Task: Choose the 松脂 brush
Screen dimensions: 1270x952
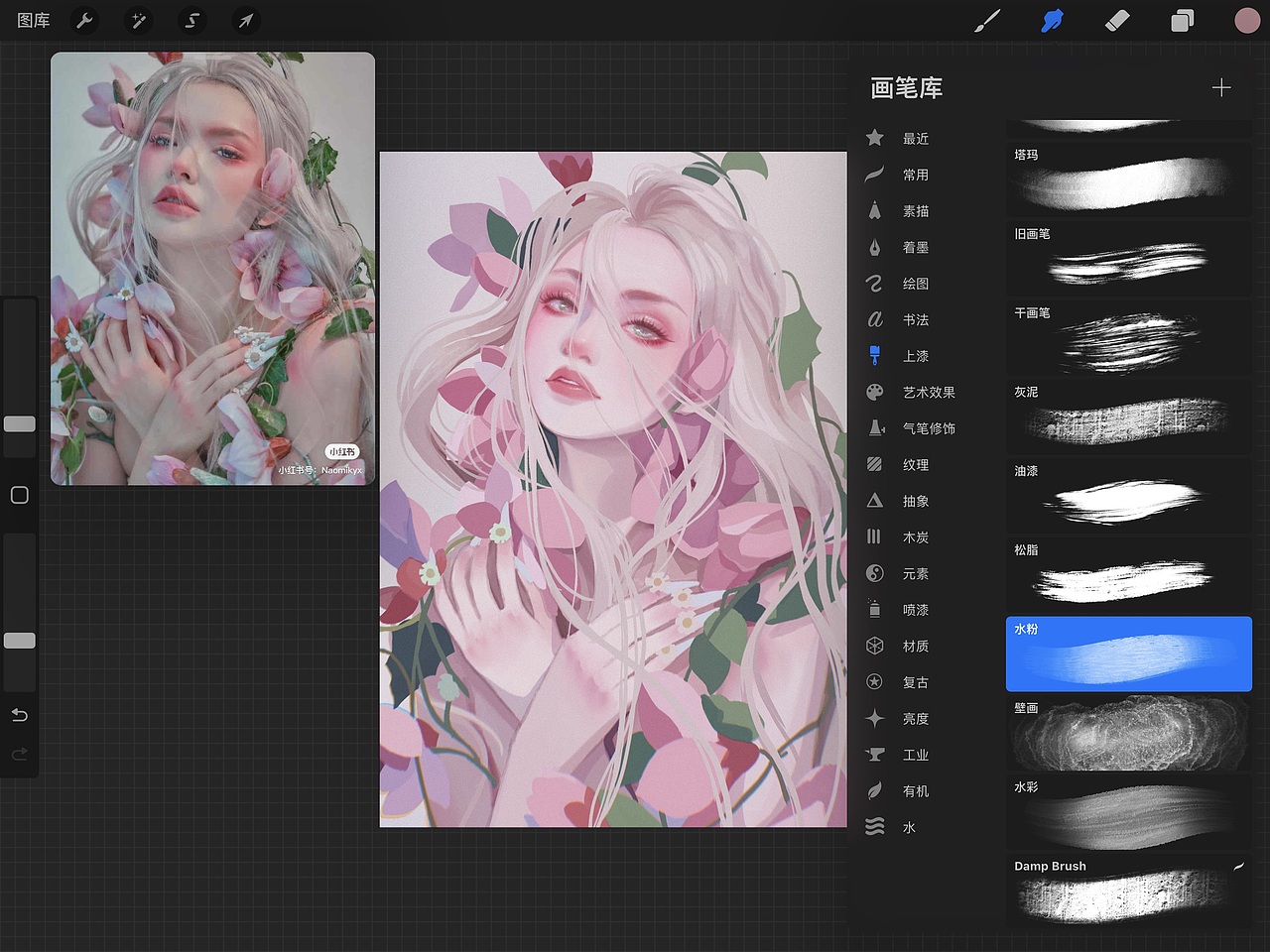Action: click(1129, 574)
